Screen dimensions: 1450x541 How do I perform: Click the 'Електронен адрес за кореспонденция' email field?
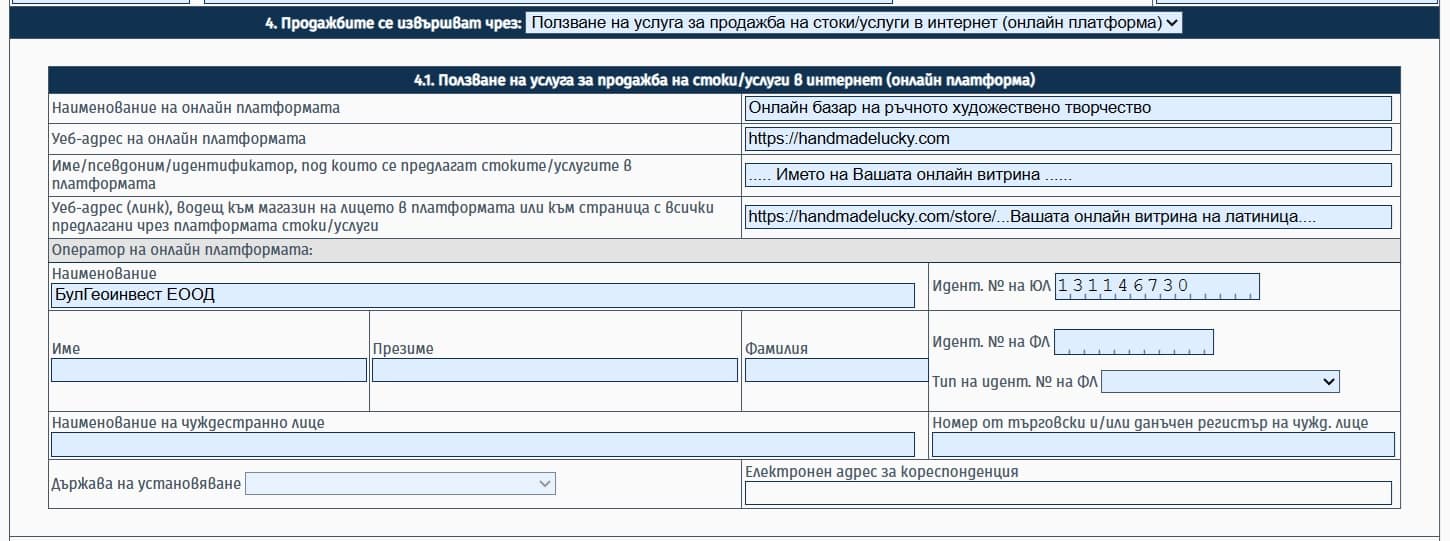pyautogui.click(x=1068, y=493)
